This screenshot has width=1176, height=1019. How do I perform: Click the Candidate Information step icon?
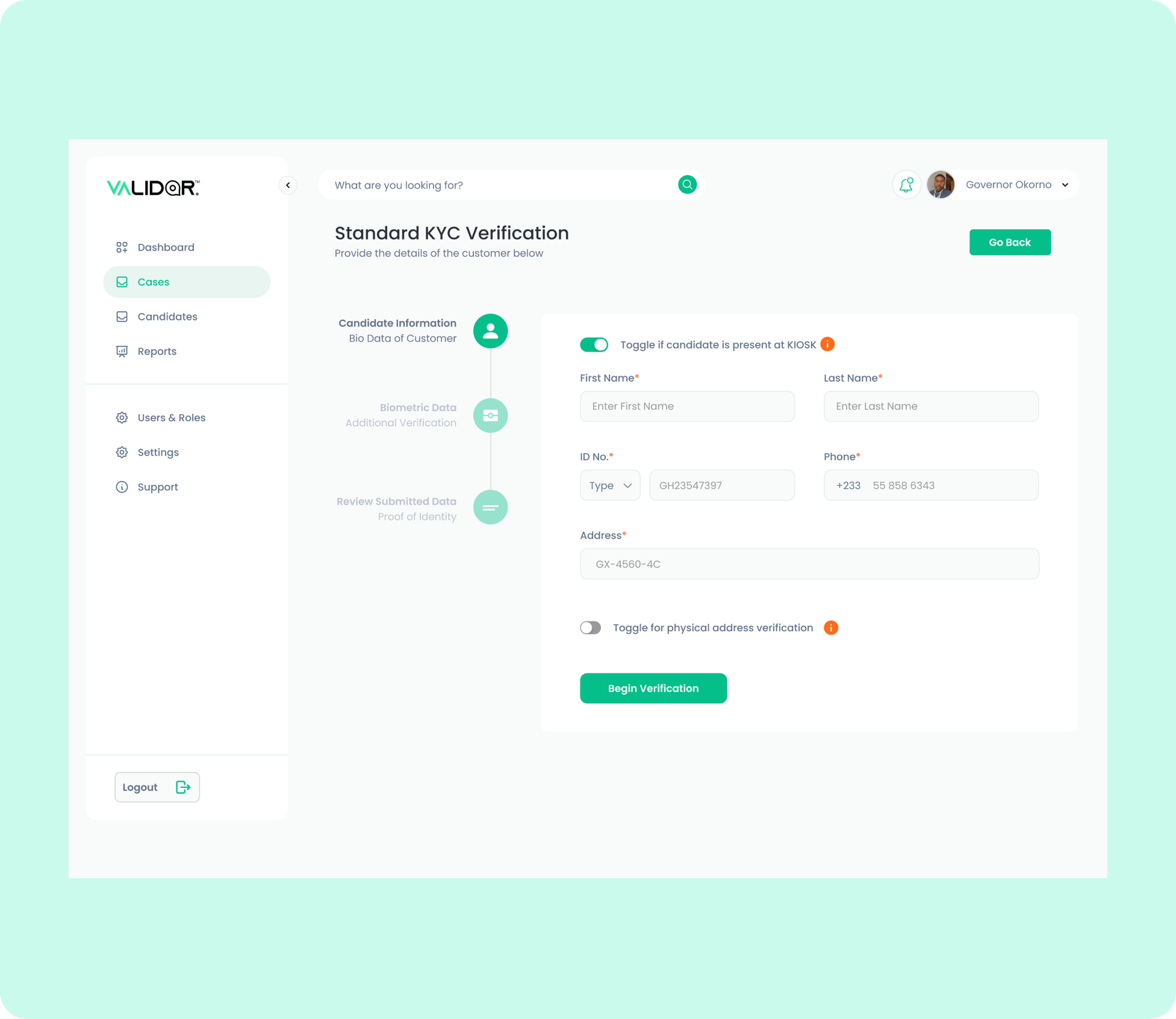click(x=490, y=329)
